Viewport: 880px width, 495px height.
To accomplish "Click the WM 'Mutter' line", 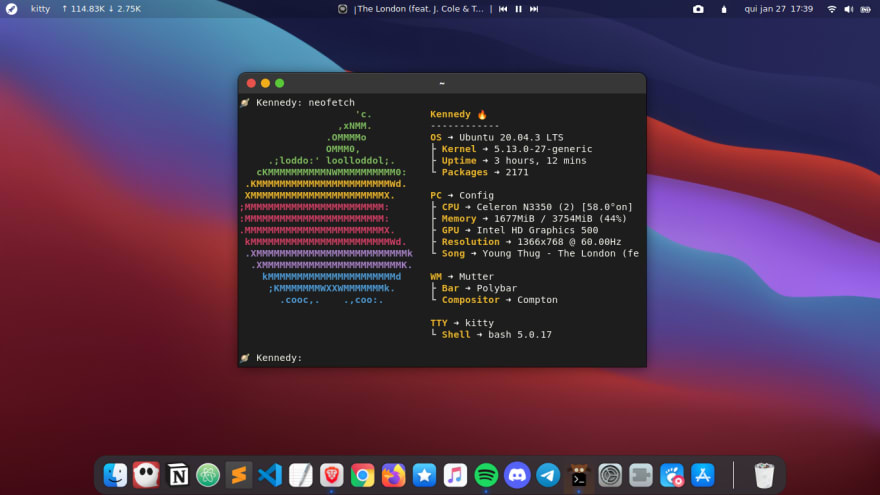I will [x=462, y=277].
